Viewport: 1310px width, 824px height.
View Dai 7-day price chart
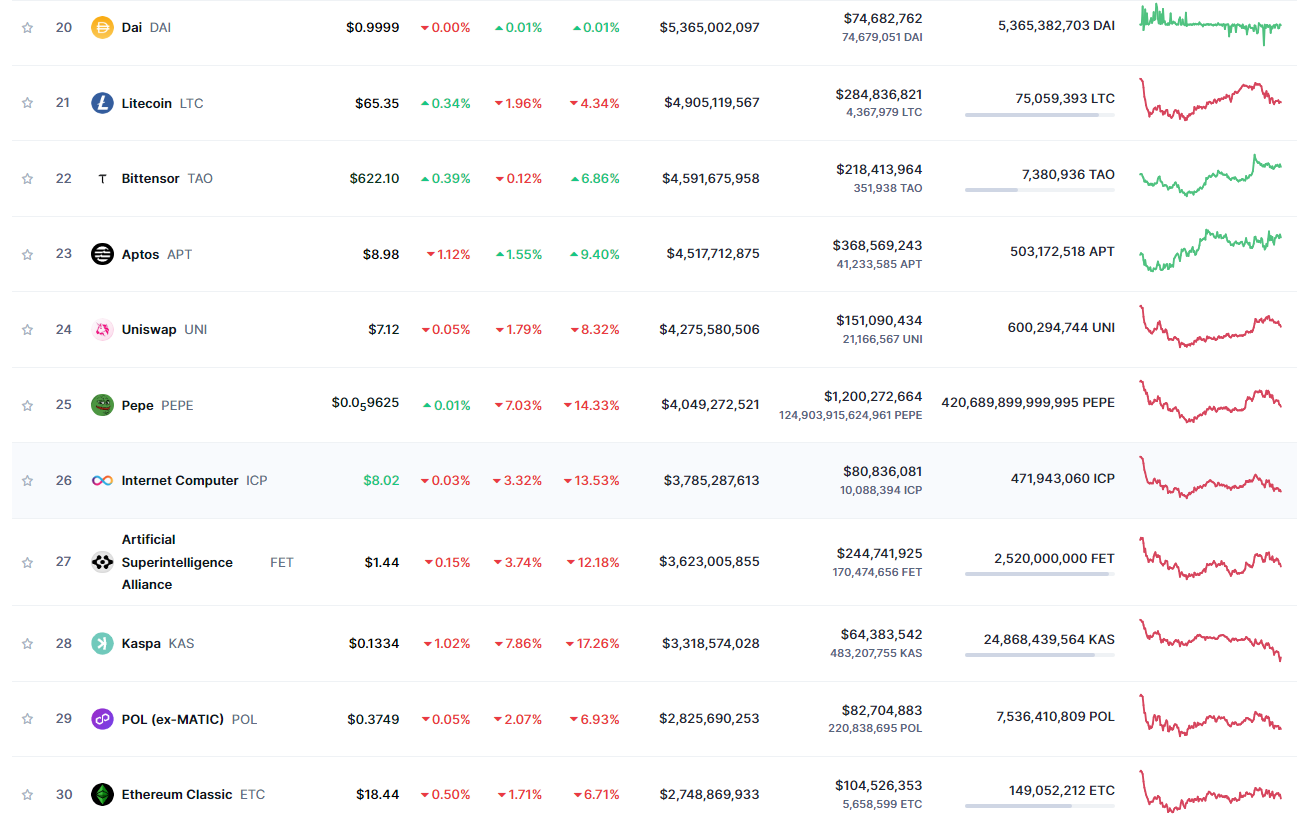(x=1211, y=25)
